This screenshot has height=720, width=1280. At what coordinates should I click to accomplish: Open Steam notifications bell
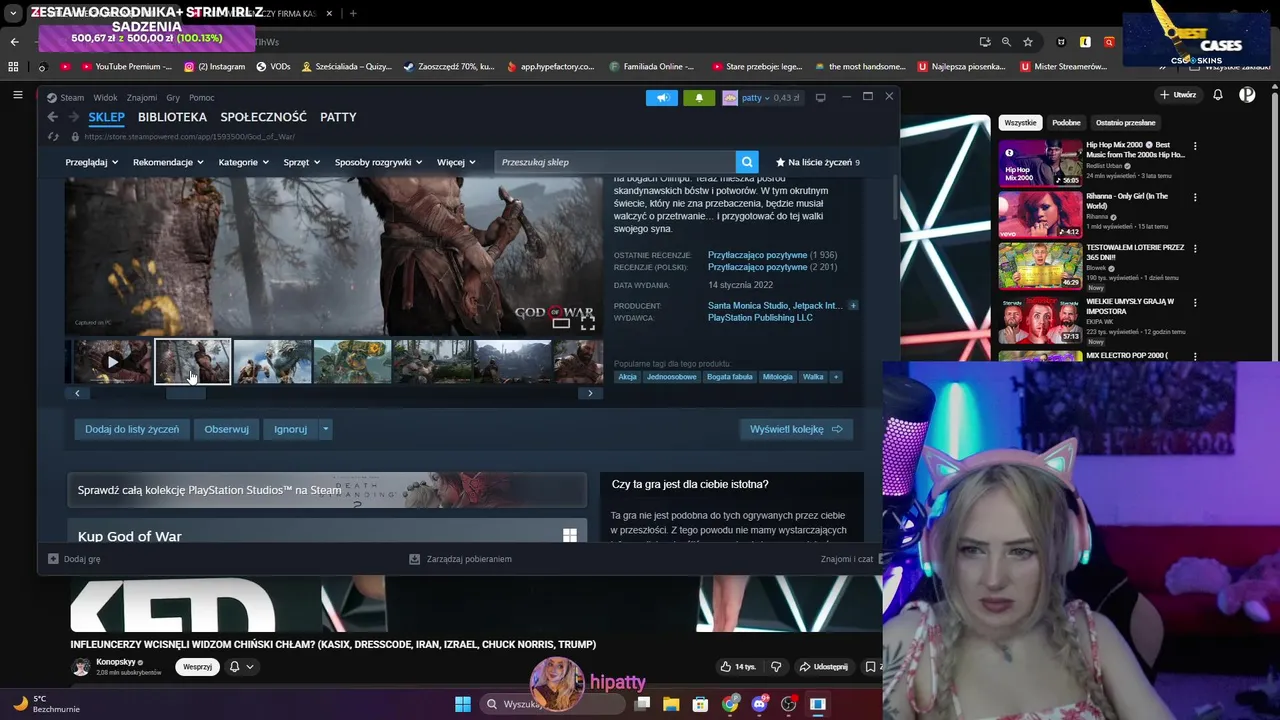(699, 98)
